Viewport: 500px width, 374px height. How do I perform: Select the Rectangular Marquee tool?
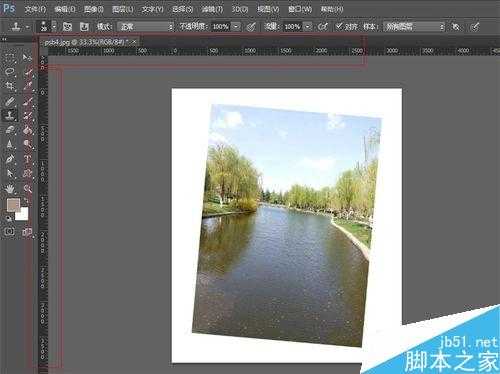(10, 57)
